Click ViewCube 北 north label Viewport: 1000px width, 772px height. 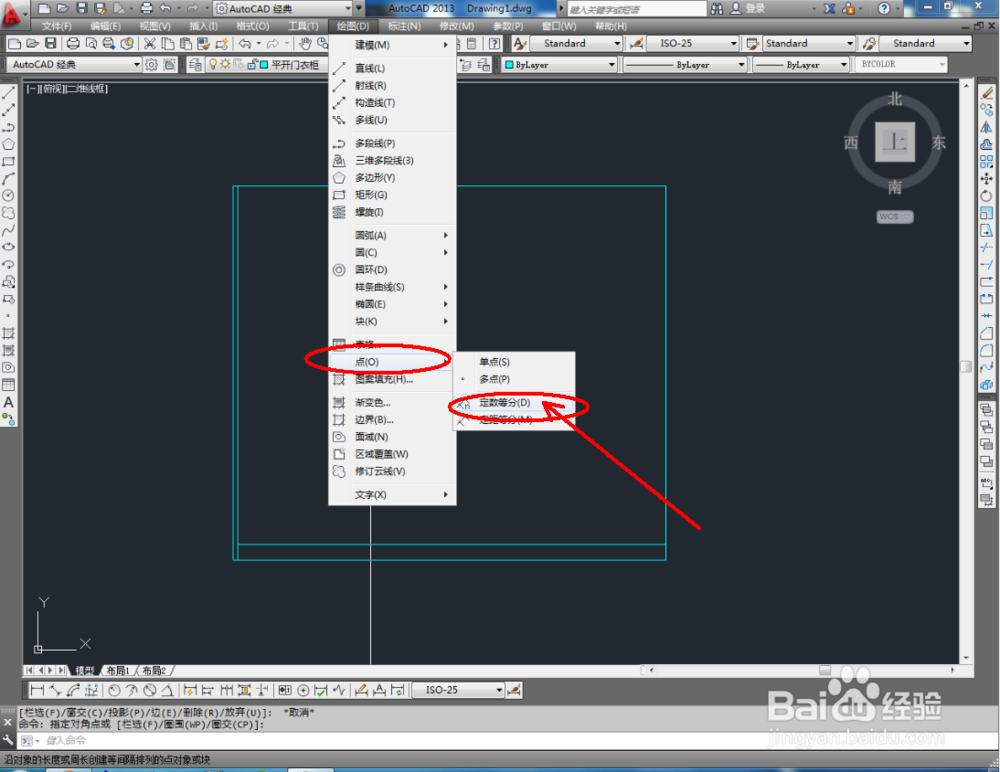tap(895, 99)
